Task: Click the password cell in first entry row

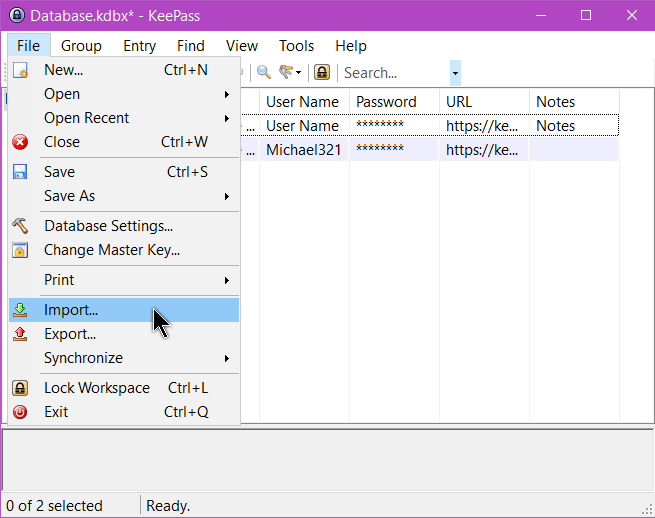Action: click(394, 126)
